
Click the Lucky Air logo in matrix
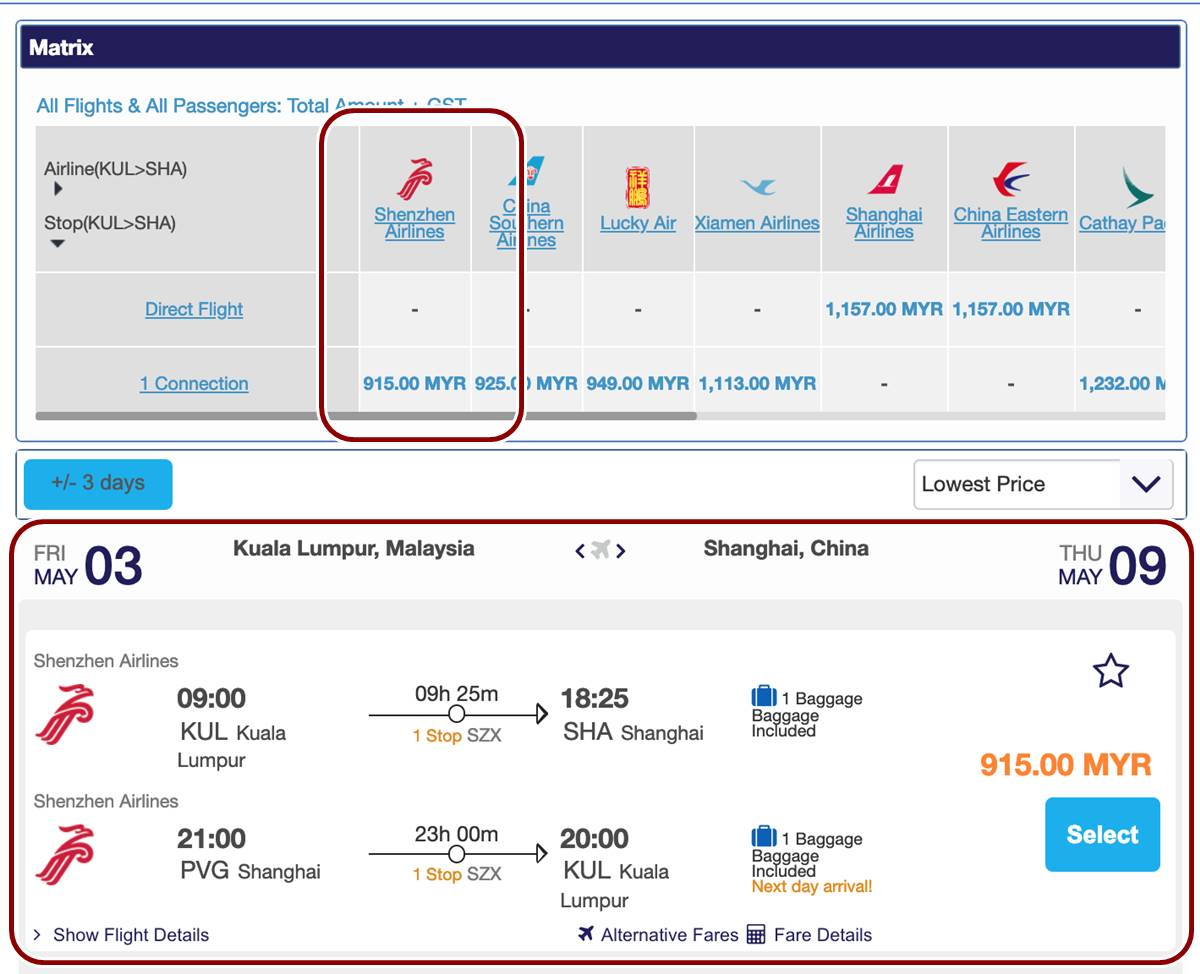click(x=638, y=188)
